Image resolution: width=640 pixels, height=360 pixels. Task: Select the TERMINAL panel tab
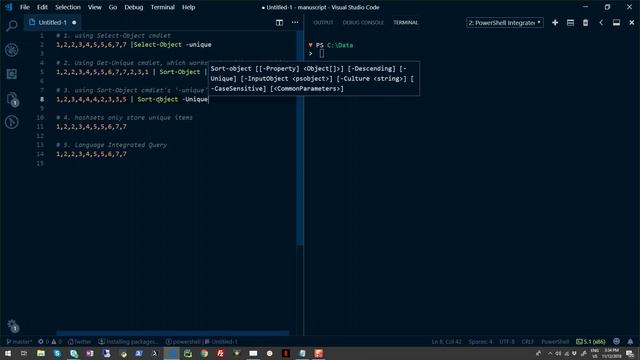tap(406, 22)
